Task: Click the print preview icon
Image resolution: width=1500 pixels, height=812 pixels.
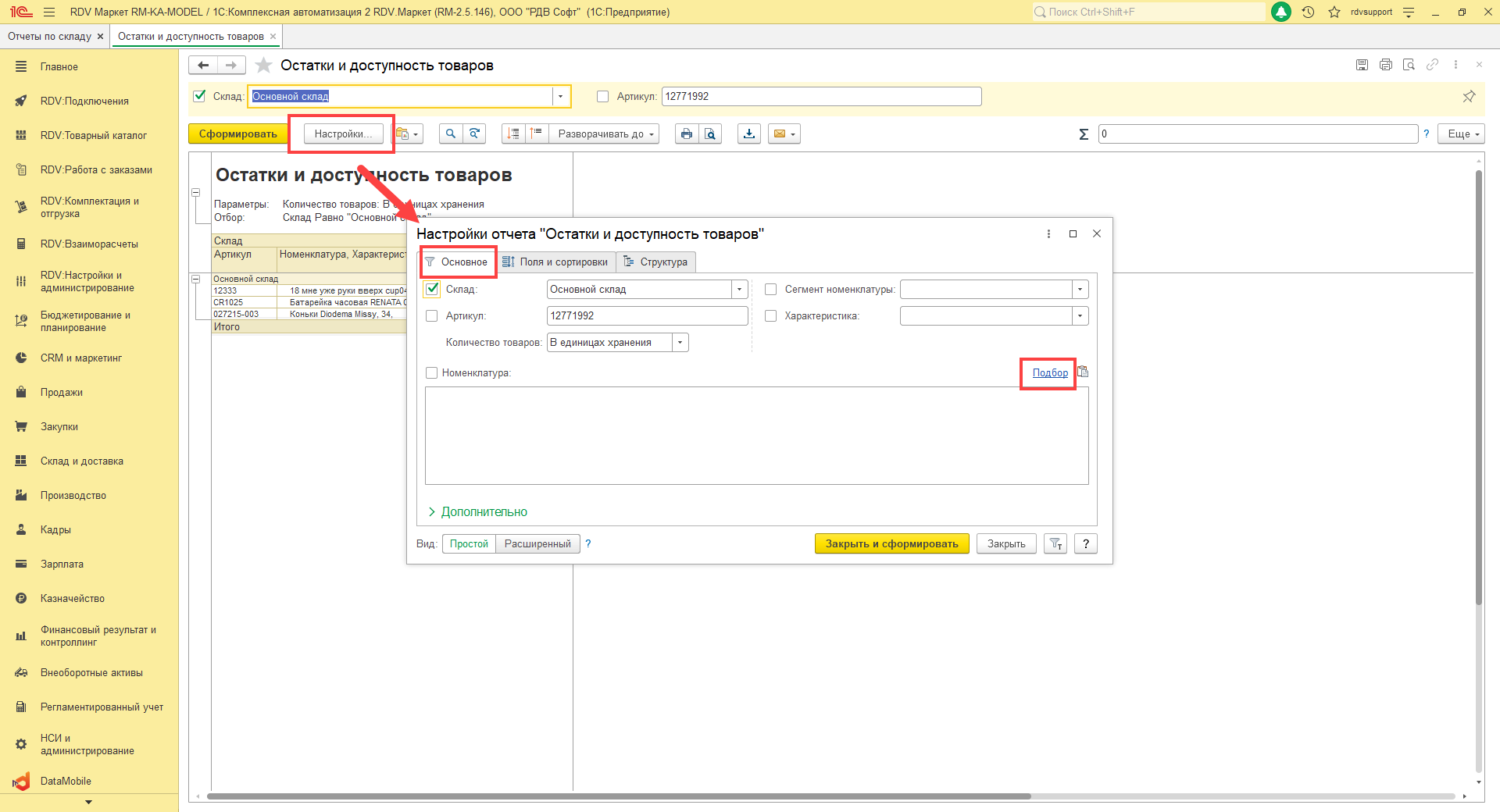Action: pyautogui.click(x=709, y=134)
